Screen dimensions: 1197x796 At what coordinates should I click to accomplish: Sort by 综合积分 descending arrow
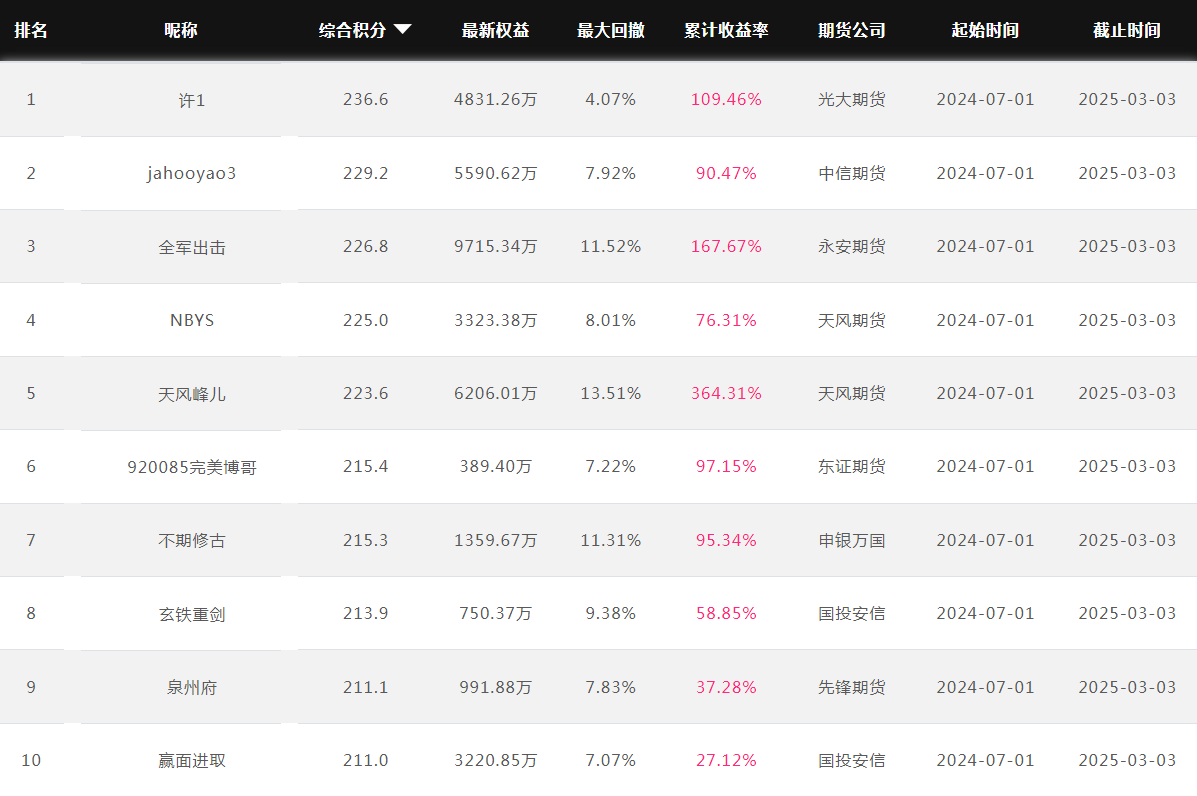pos(402,30)
